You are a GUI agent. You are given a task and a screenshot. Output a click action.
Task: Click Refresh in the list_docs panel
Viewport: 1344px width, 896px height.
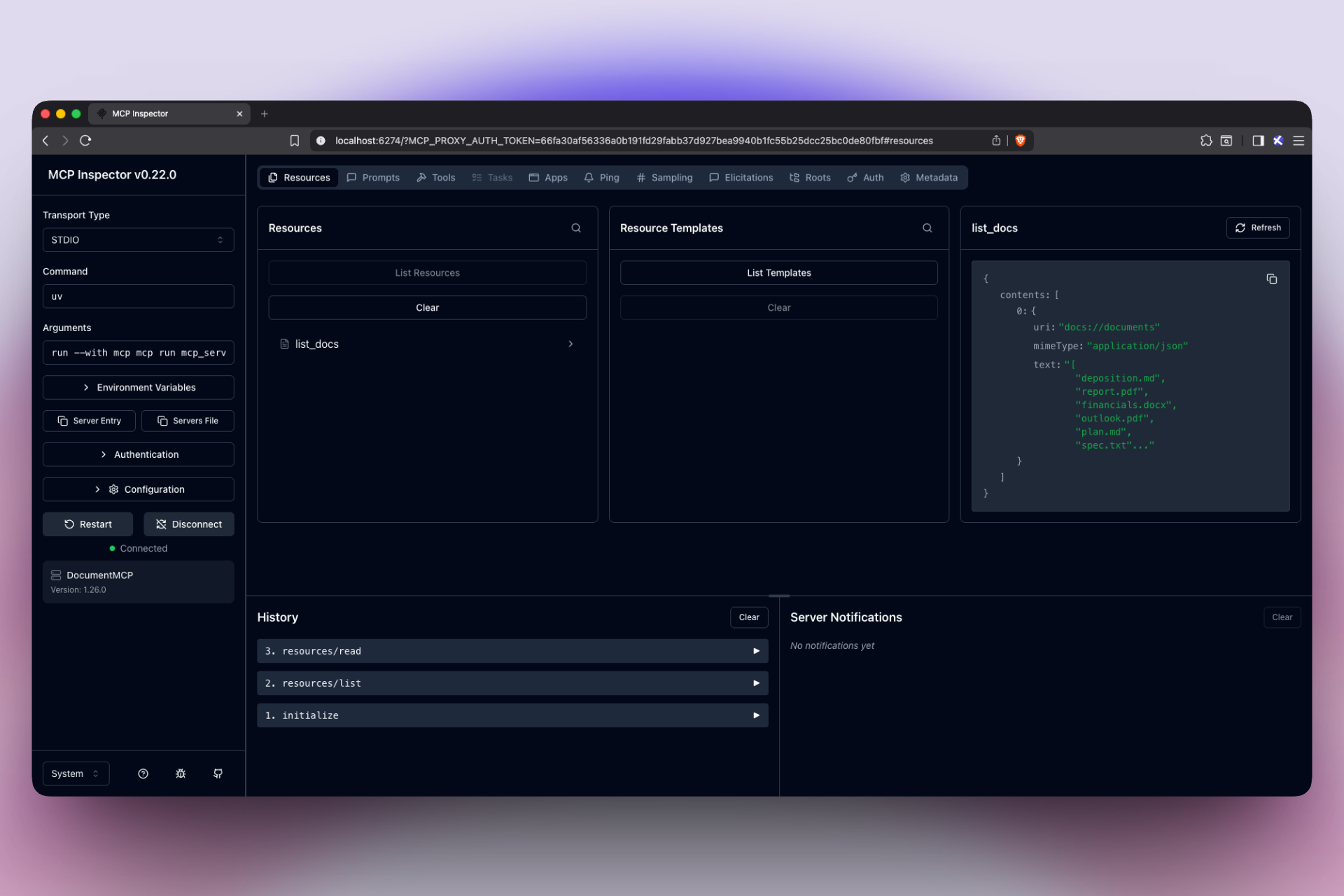pyautogui.click(x=1258, y=227)
